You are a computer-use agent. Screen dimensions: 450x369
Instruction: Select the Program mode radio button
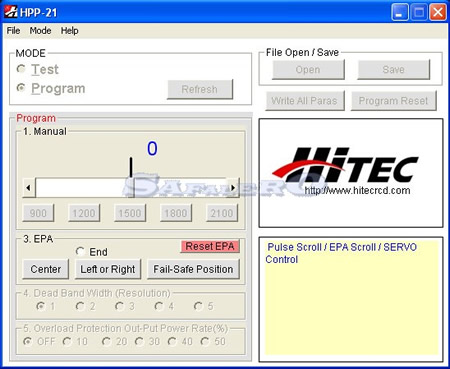click(21, 88)
